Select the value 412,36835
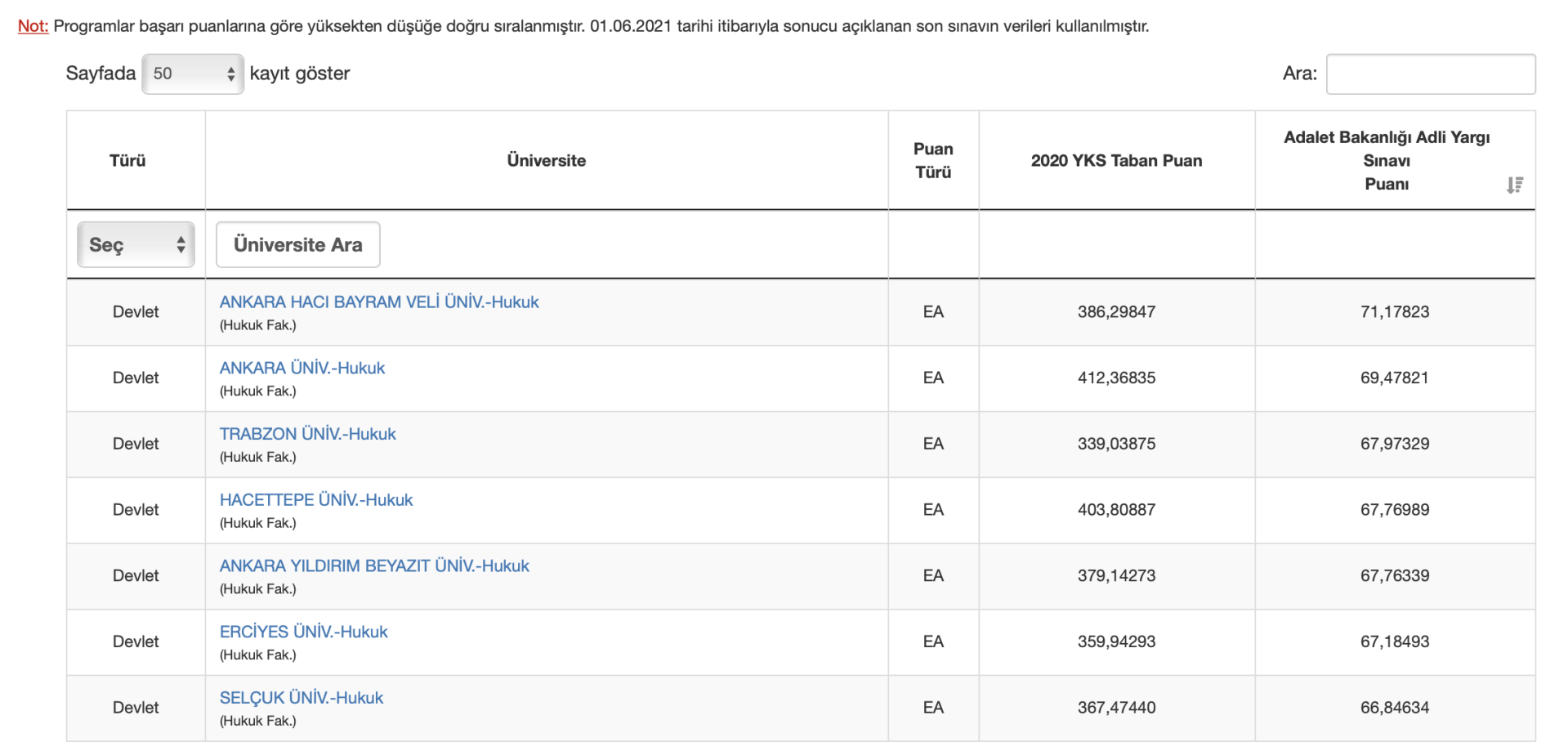 [x=1117, y=378]
